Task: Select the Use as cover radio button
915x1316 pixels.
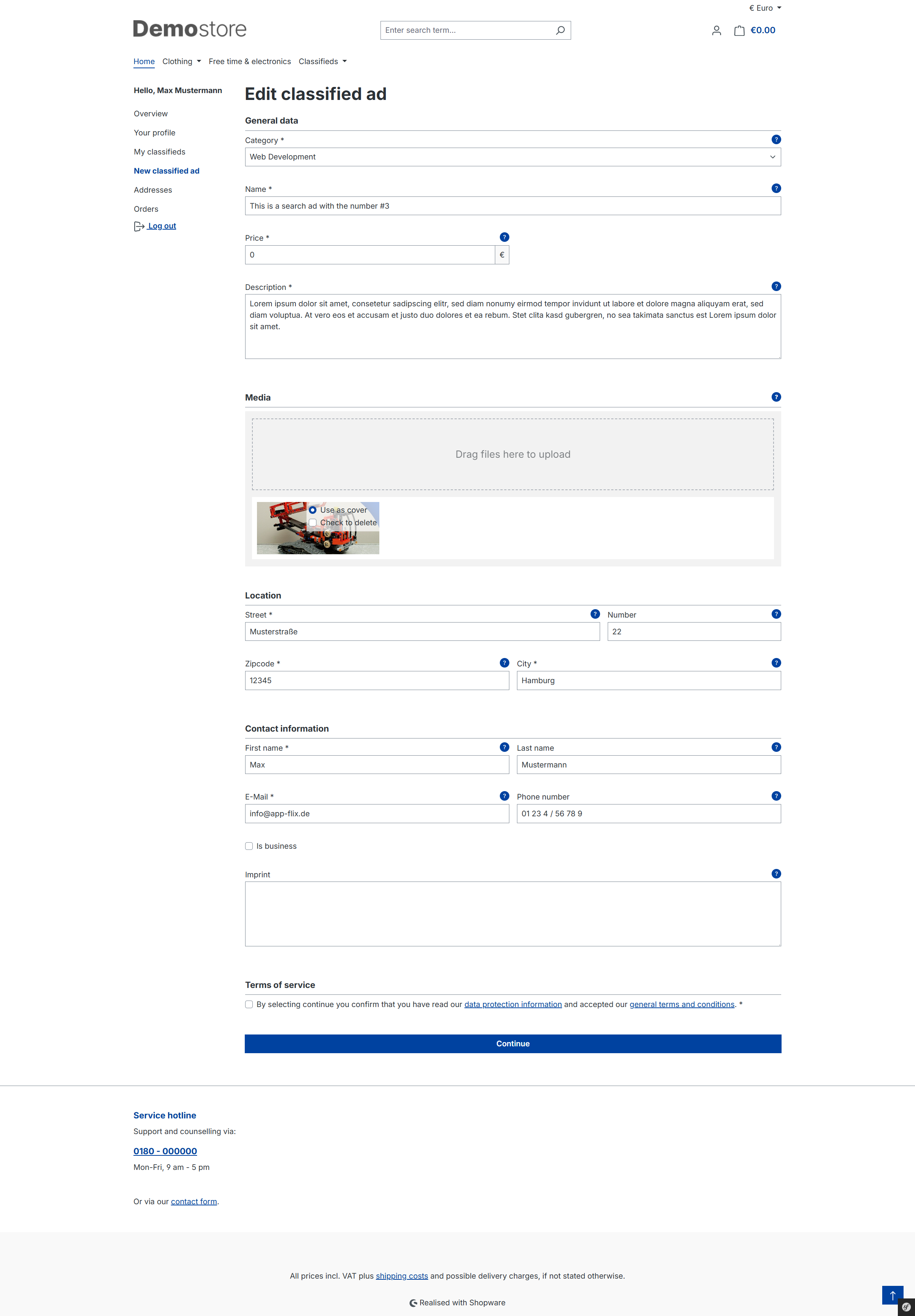Action: pos(313,510)
